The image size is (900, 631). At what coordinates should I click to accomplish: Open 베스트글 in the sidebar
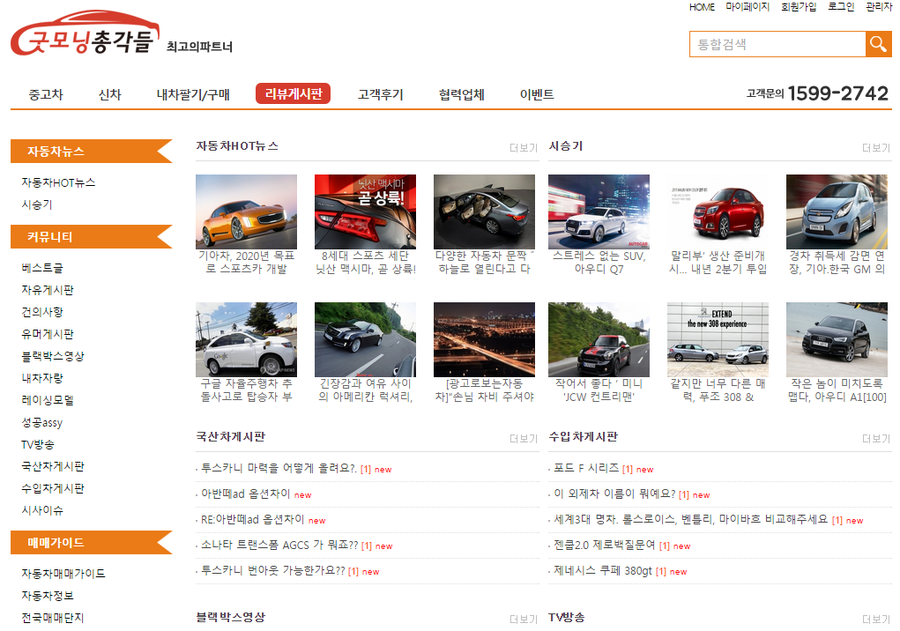42,268
